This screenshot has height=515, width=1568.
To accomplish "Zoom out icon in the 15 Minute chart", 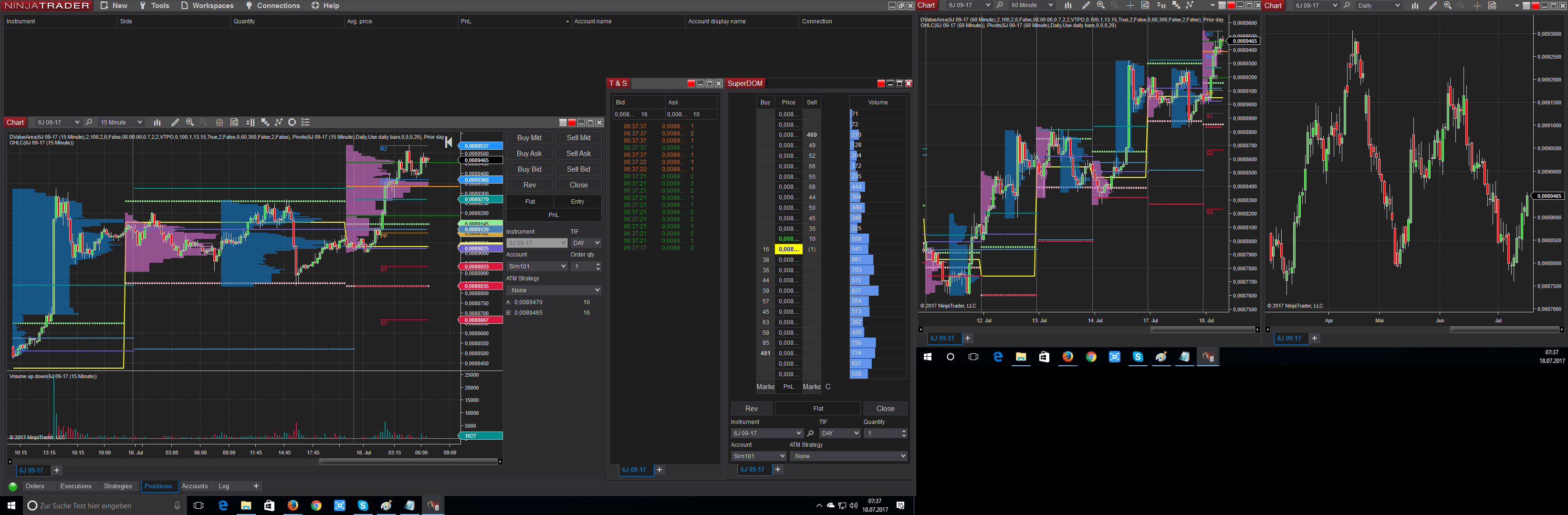I will point(204,122).
